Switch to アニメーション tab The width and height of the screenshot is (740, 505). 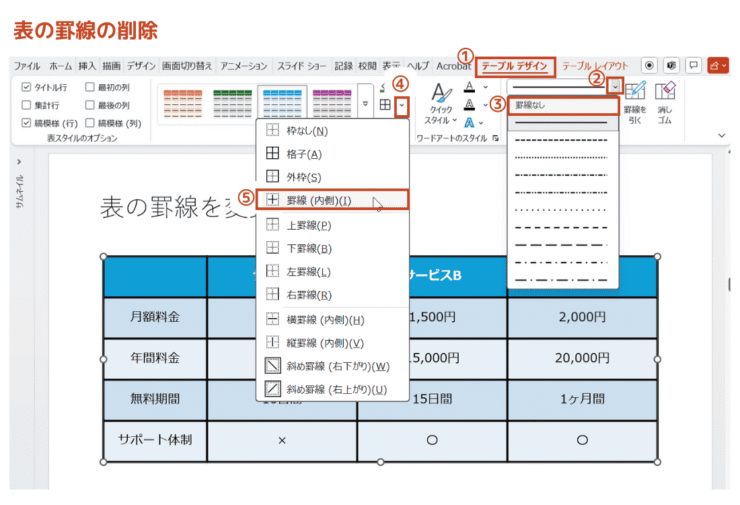(244, 66)
